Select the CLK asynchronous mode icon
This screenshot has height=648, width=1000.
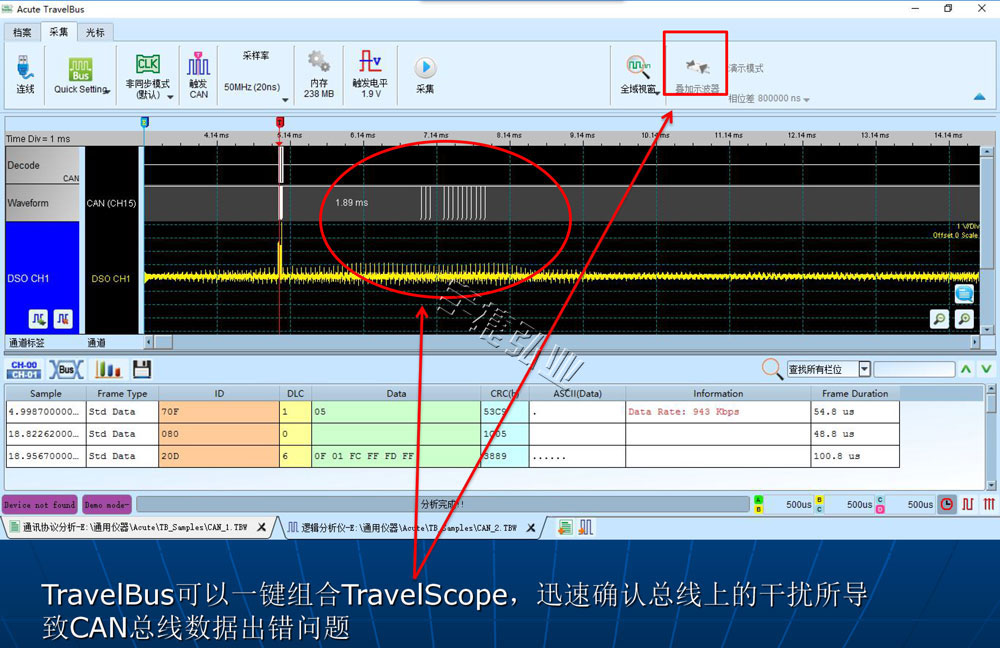coord(147,64)
